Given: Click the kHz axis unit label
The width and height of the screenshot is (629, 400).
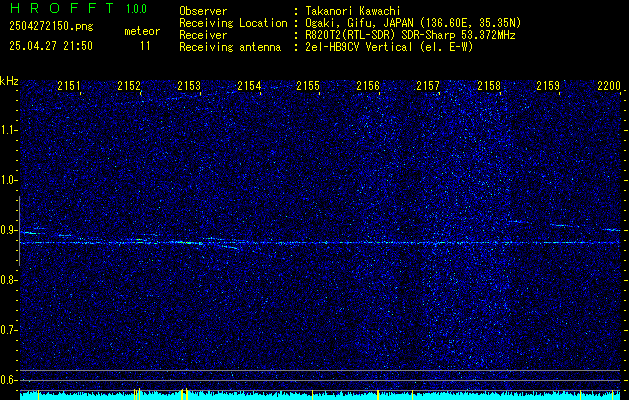Looking at the screenshot, I should [x=9, y=81].
